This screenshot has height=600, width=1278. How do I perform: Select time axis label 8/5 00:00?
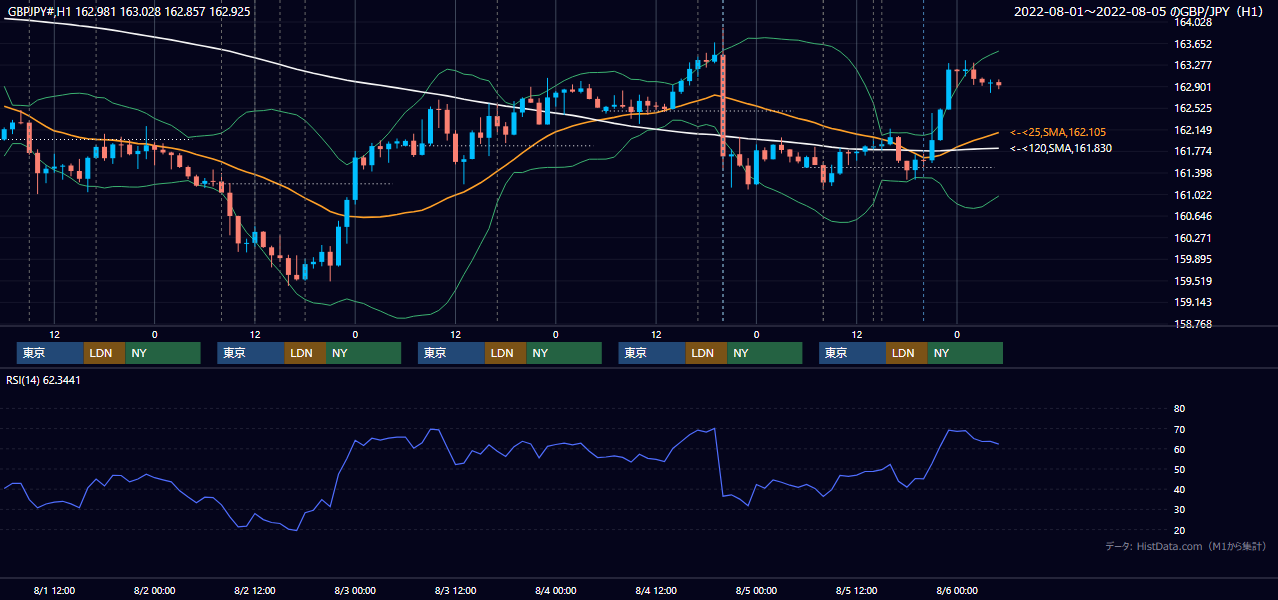(756, 590)
